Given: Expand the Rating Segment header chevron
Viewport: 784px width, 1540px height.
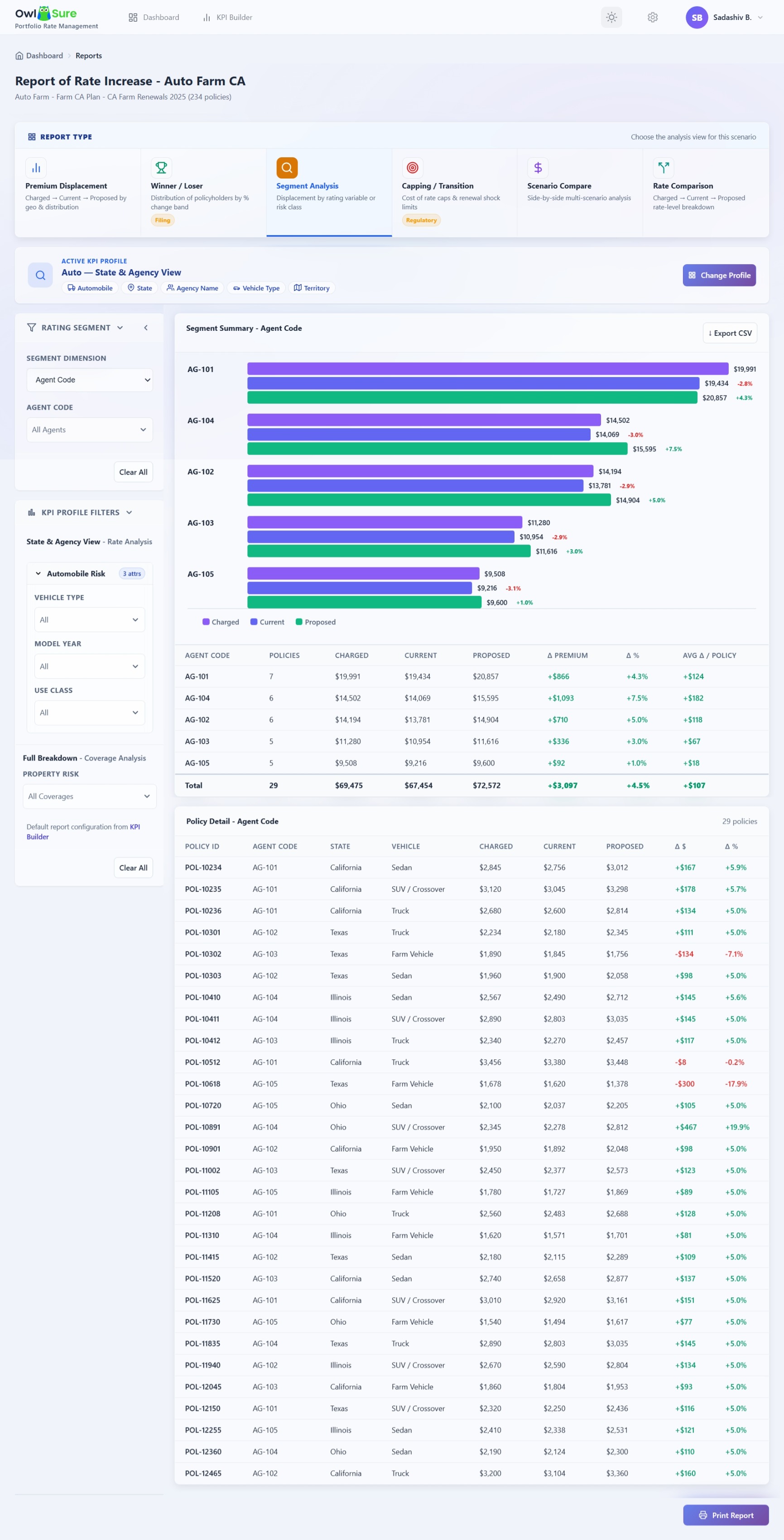Looking at the screenshot, I should (x=120, y=328).
